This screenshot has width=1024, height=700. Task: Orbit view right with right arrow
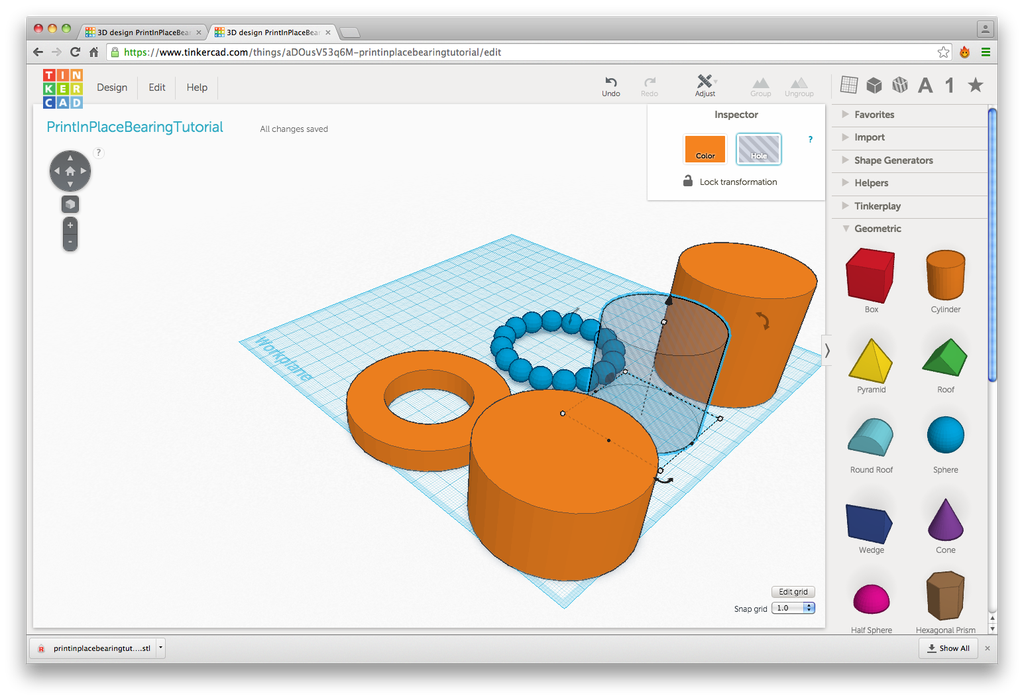[83, 171]
